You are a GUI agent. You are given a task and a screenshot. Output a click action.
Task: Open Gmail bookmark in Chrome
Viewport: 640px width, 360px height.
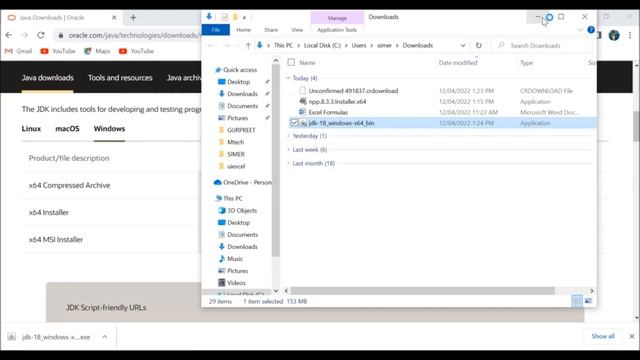click(18, 51)
